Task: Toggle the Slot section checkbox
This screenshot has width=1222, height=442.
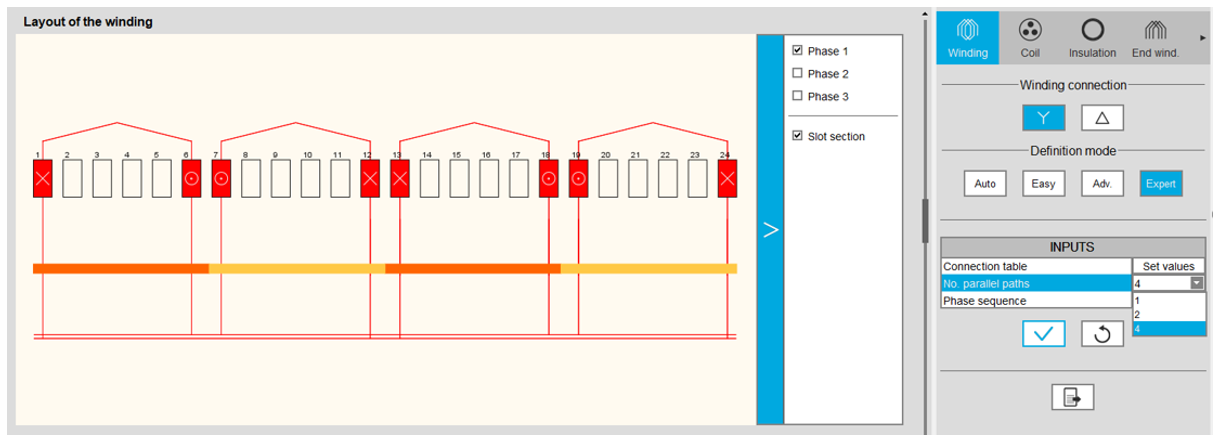Action: tap(797, 136)
